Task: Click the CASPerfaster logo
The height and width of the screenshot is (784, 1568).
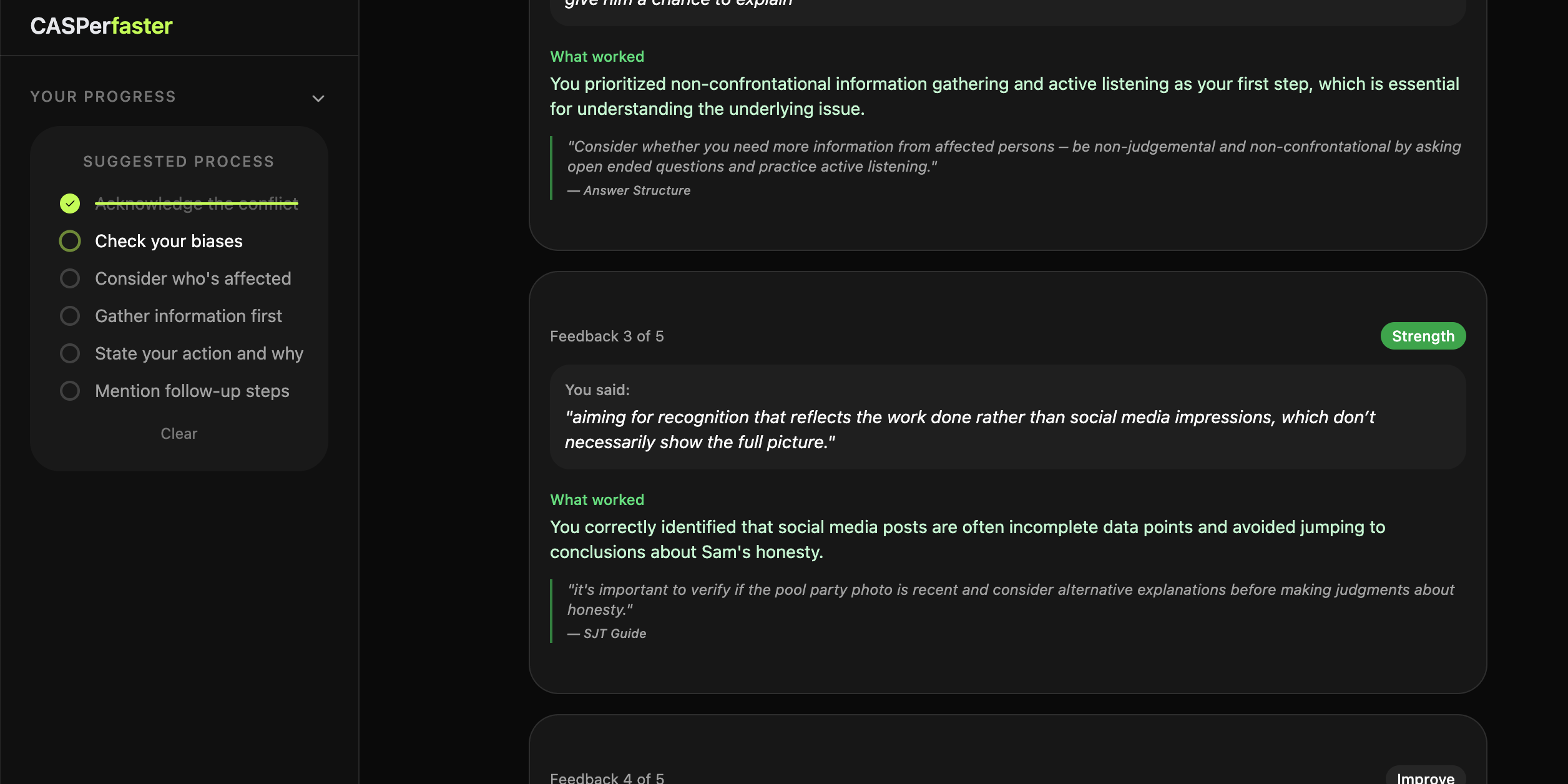Action: 101,26
